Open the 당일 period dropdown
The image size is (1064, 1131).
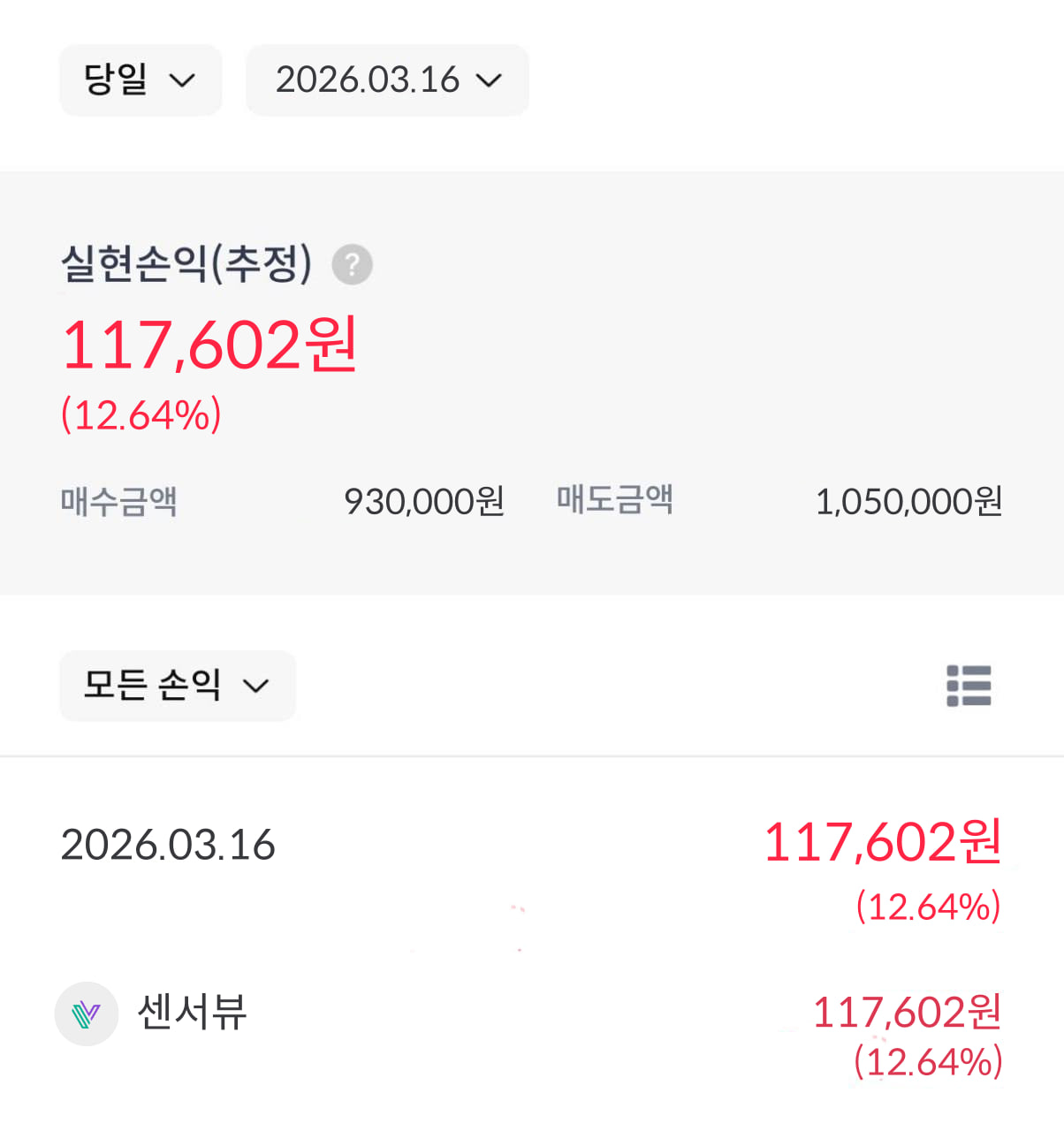pyautogui.click(x=141, y=80)
